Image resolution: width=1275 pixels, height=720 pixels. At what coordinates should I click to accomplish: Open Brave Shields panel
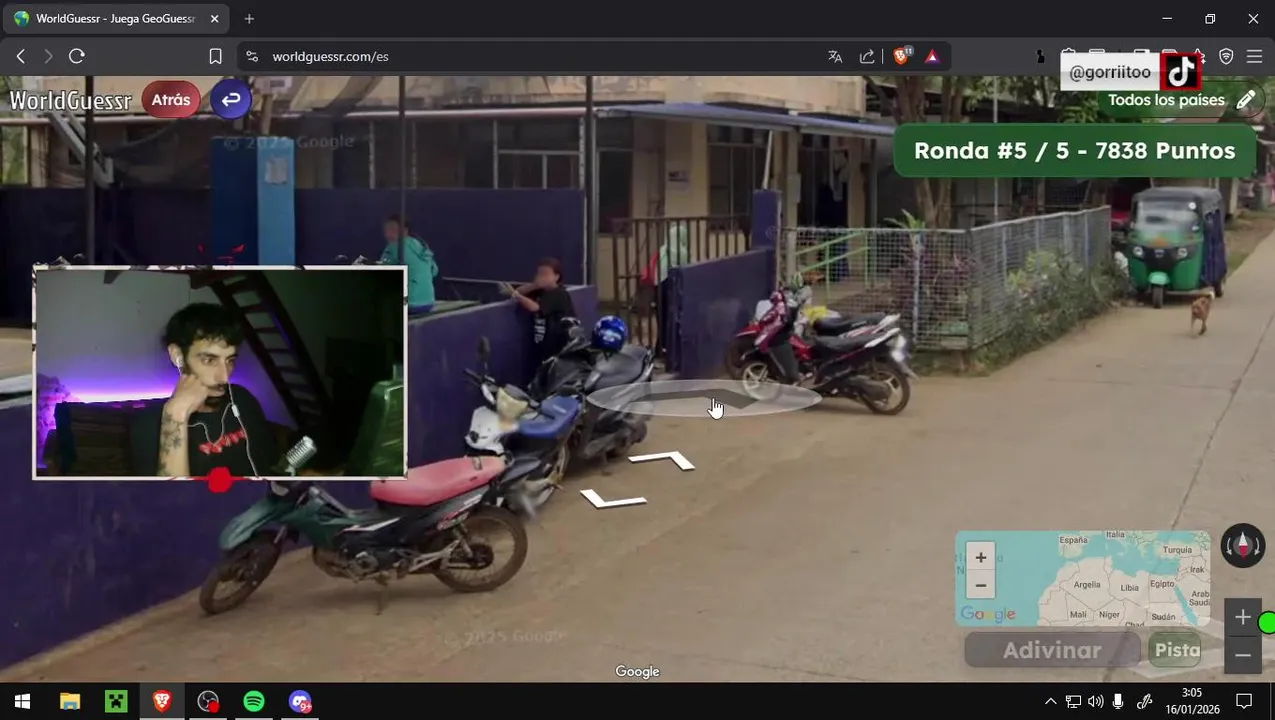click(x=901, y=56)
